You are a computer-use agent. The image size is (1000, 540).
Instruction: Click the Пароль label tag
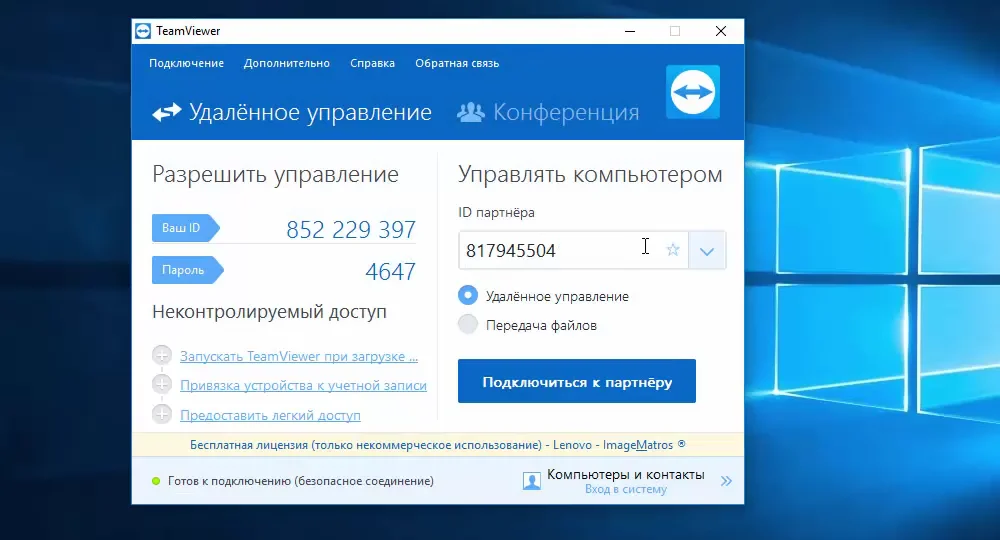[x=188, y=270]
